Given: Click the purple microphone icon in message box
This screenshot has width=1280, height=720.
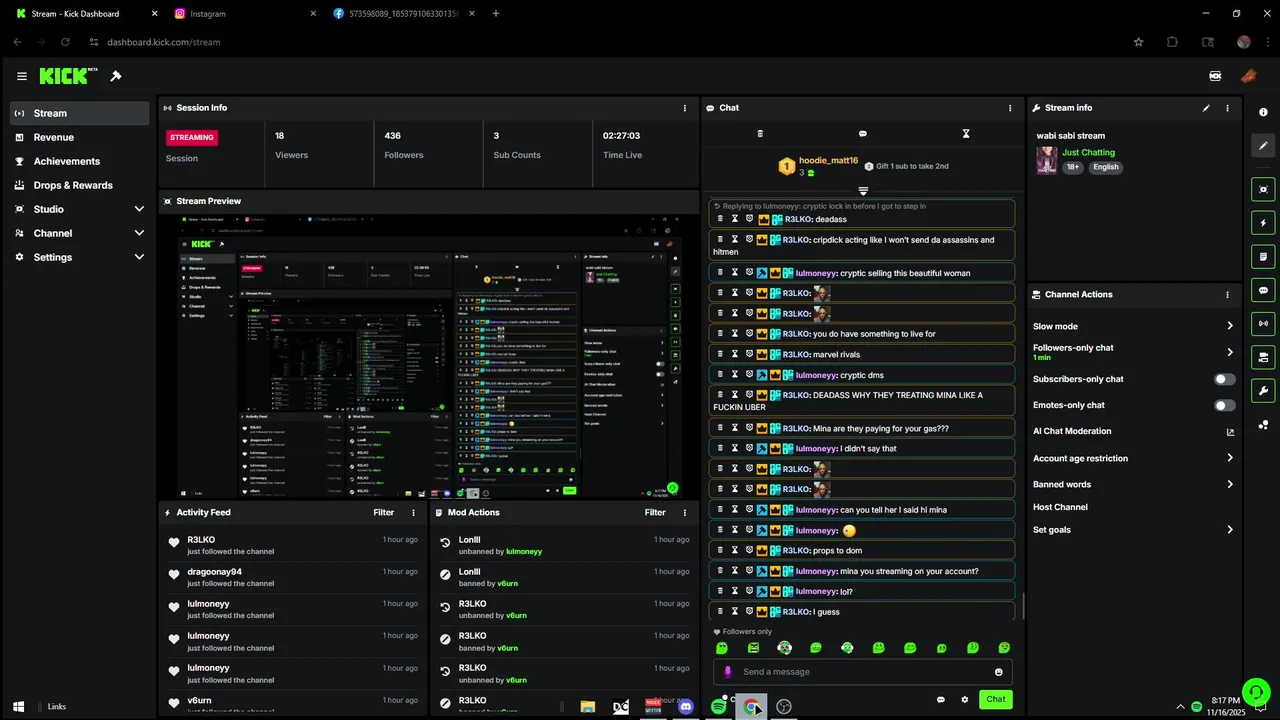Looking at the screenshot, I should tap(728, 672).
